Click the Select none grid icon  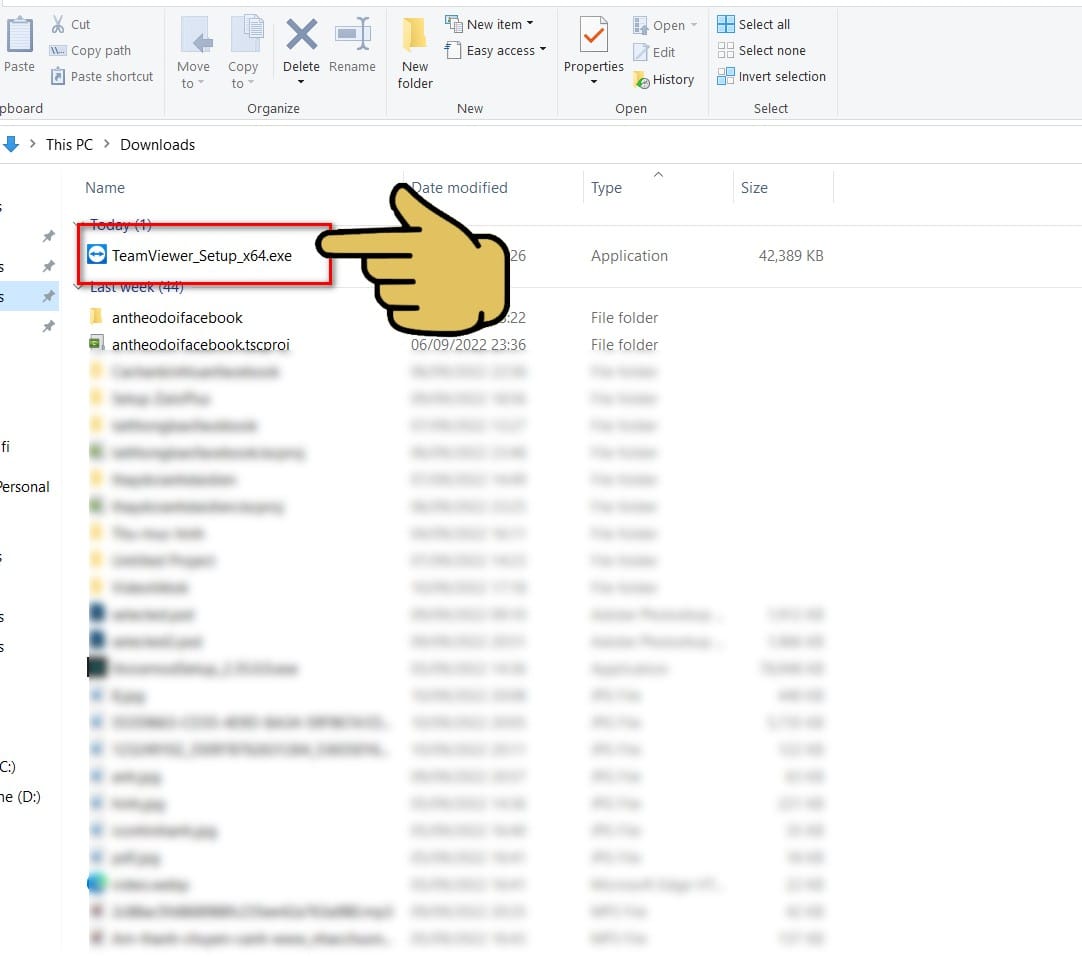(x=725, y=50)
